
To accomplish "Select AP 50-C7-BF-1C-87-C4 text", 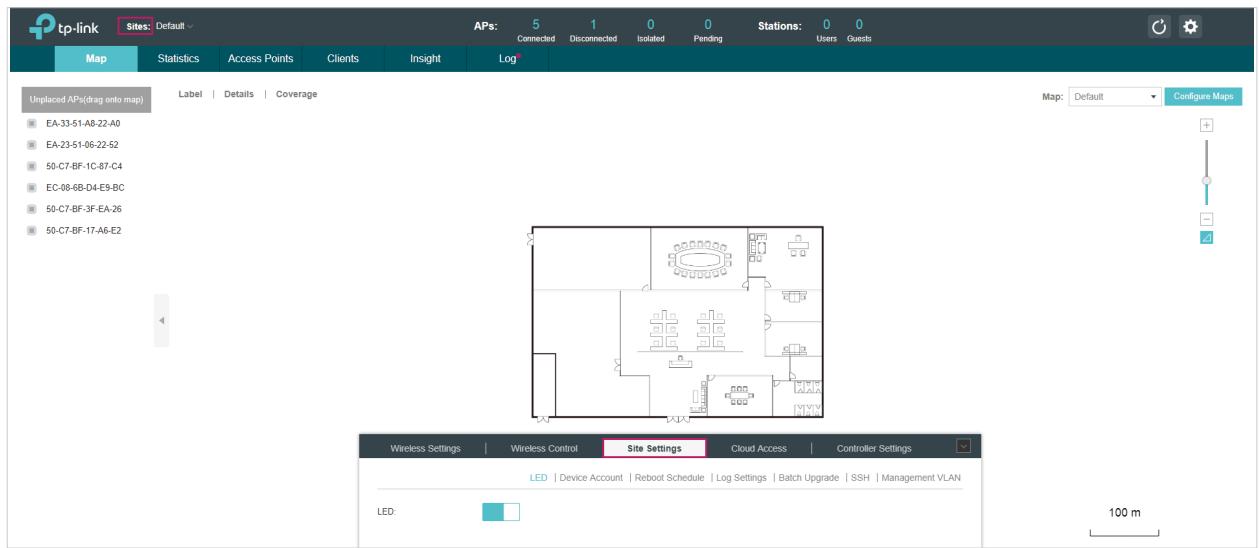I will (83, 166).
